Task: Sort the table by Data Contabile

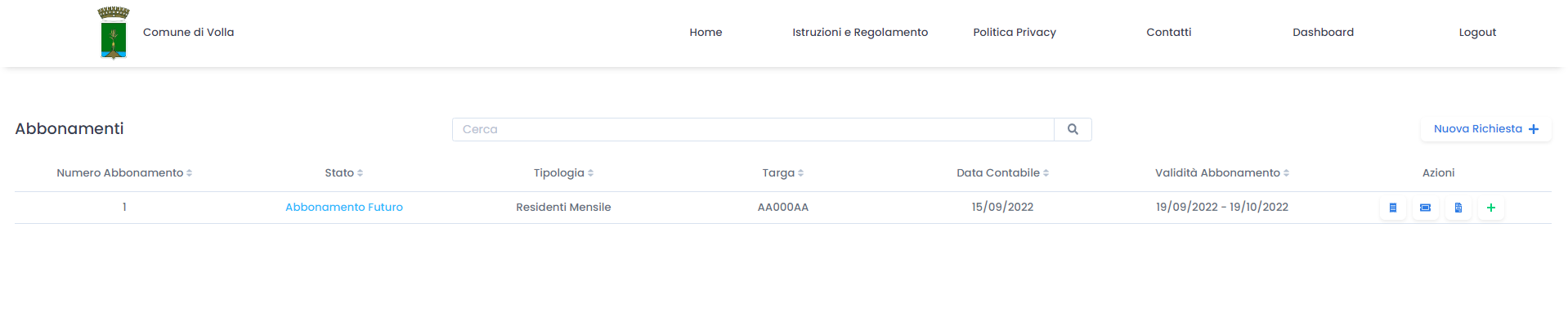Action: tap(1002, 173)
